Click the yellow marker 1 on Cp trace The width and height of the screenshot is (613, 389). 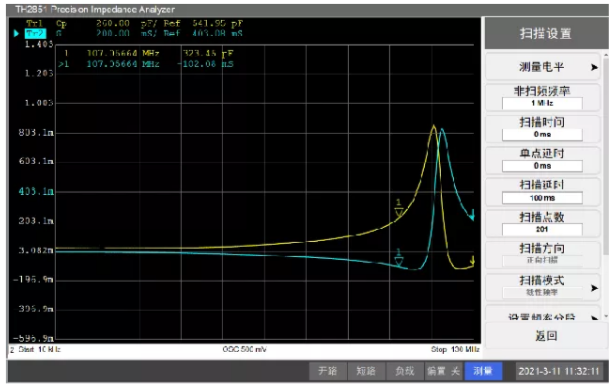click(399, 209)
